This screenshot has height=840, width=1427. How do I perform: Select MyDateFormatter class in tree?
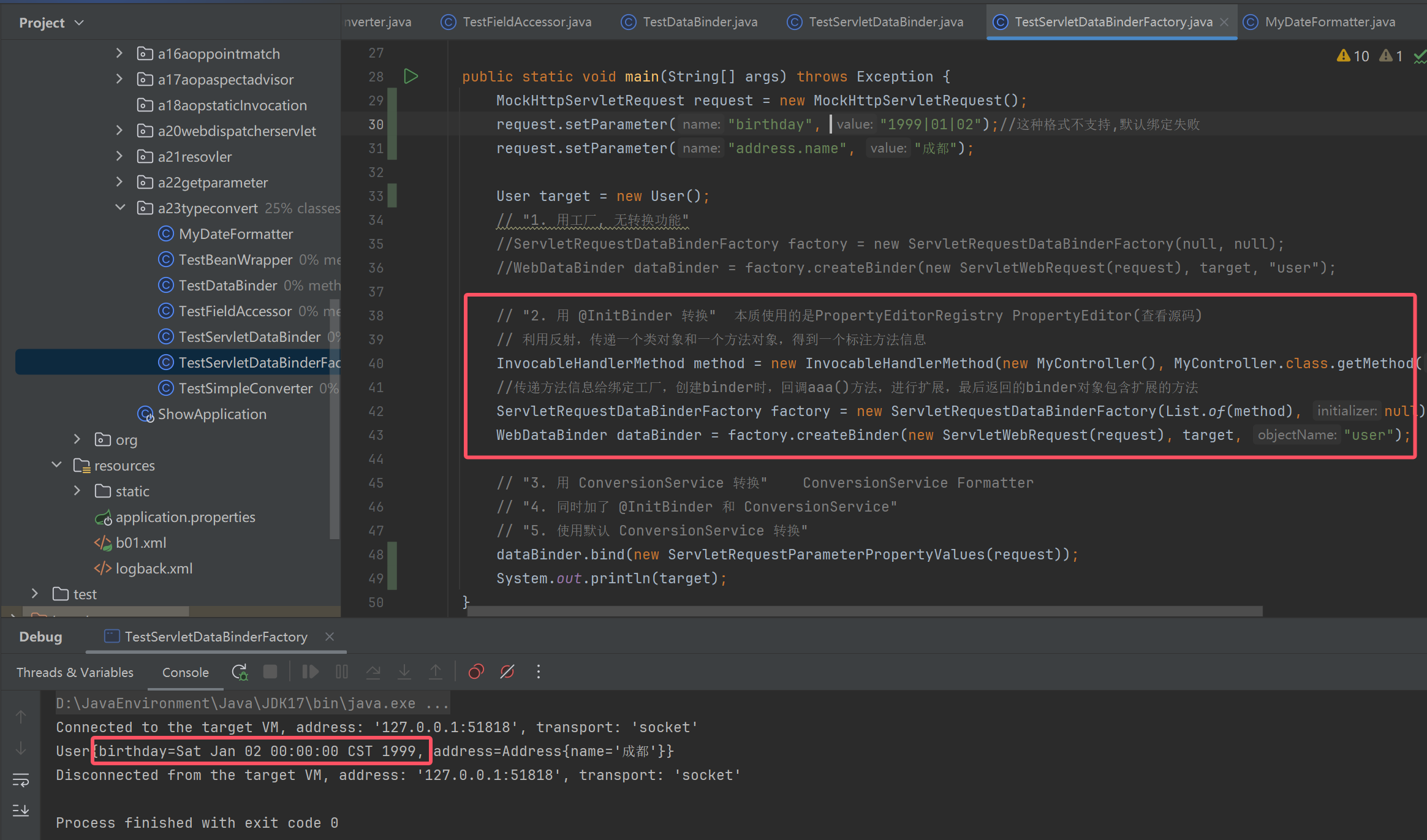(x=236, y=234)
